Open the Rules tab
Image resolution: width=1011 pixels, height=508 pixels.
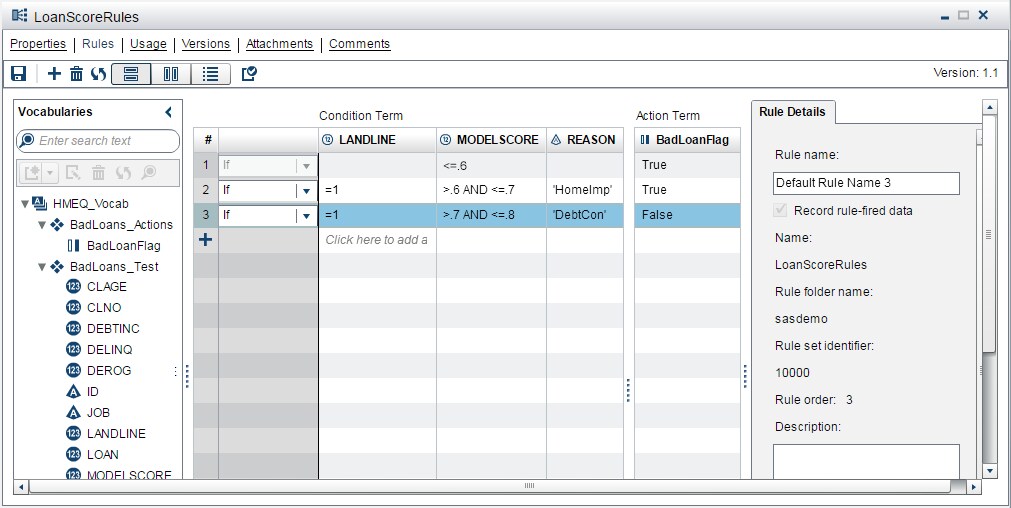pos(98,44)
